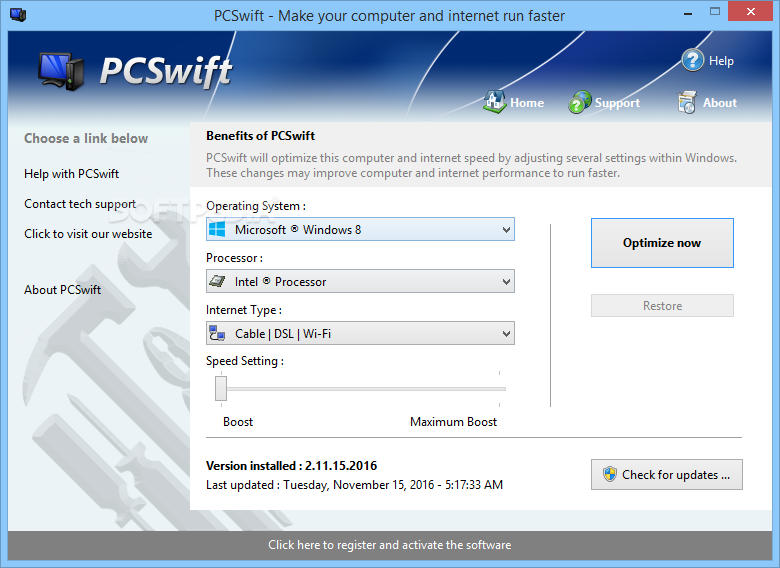Open the About label in header
Image resolution: width=780 pixels, height=568 pixels.
click(720, 102)
